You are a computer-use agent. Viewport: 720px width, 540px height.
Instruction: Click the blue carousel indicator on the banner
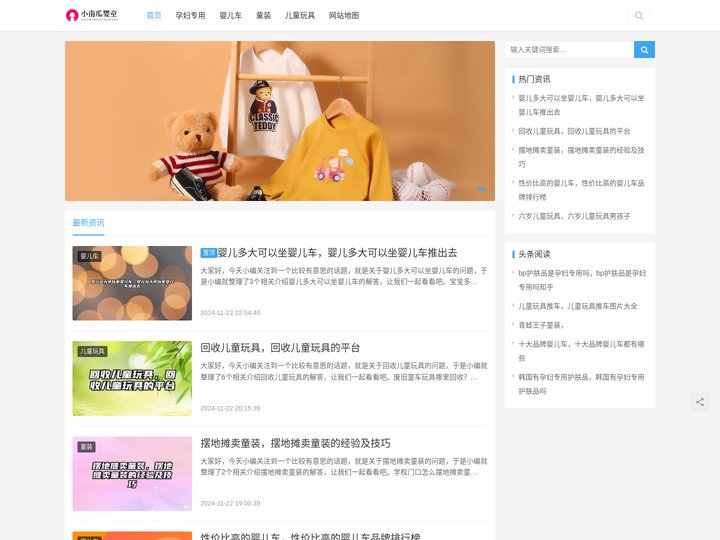[481, 189]
